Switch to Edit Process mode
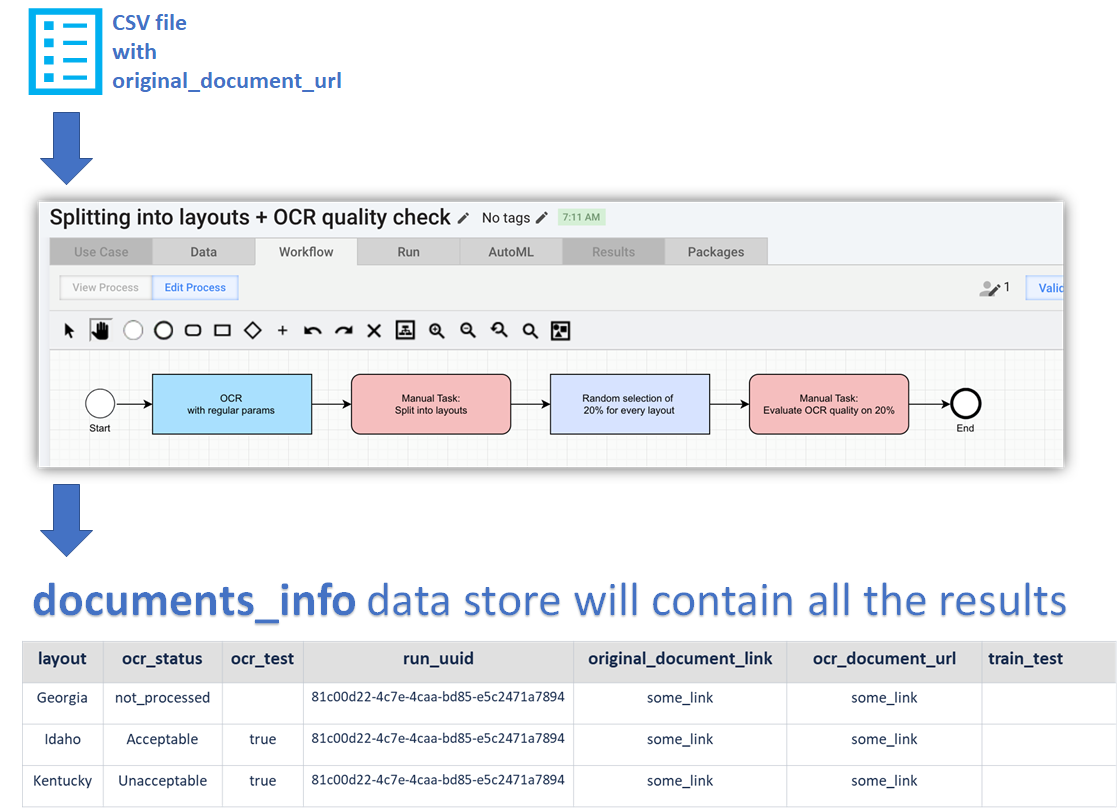Screen dimensions: 1117x808 [195, 287]
